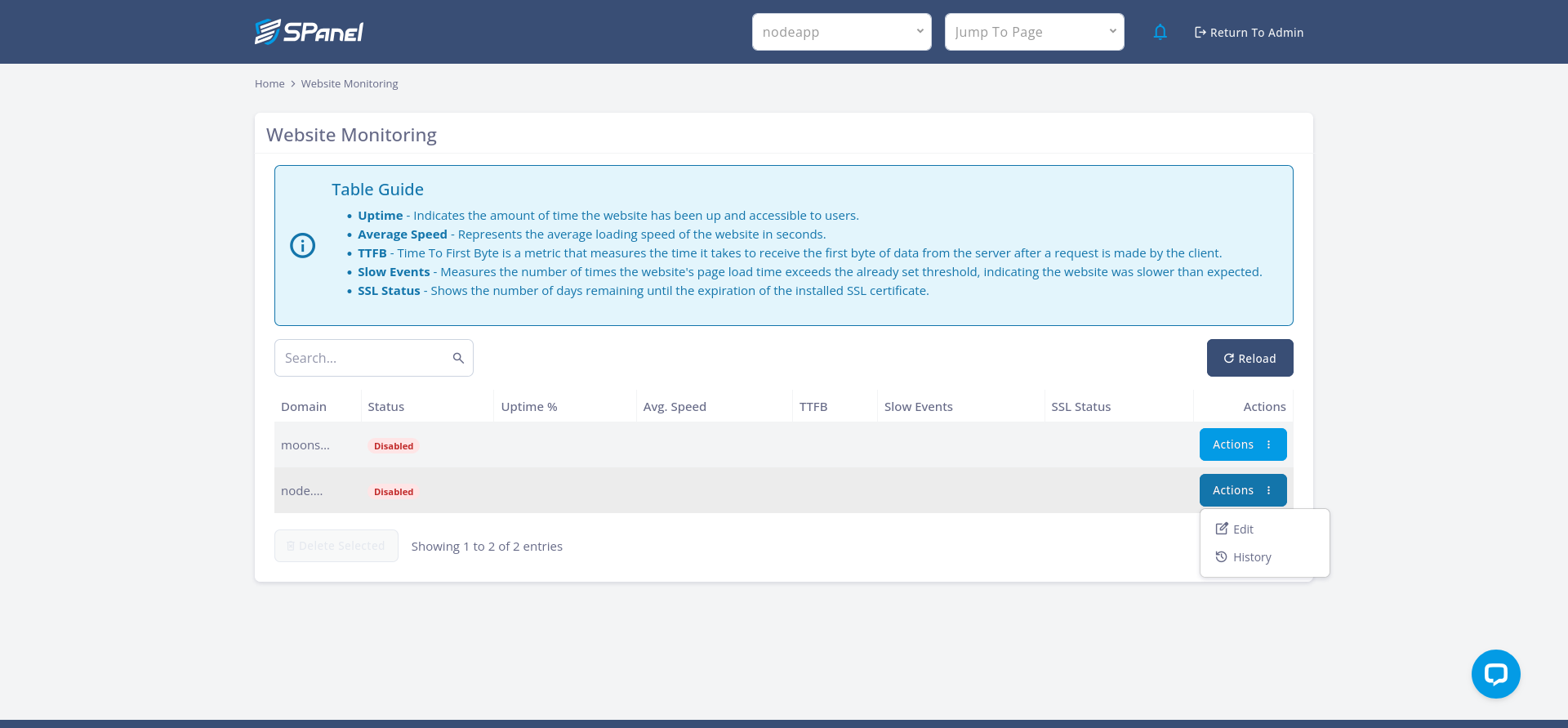The height and width of the screenshot is (728, 1568).
Task: Click the info icon in Table Guide
Action: pyautogui.click(x=303, y=245)
